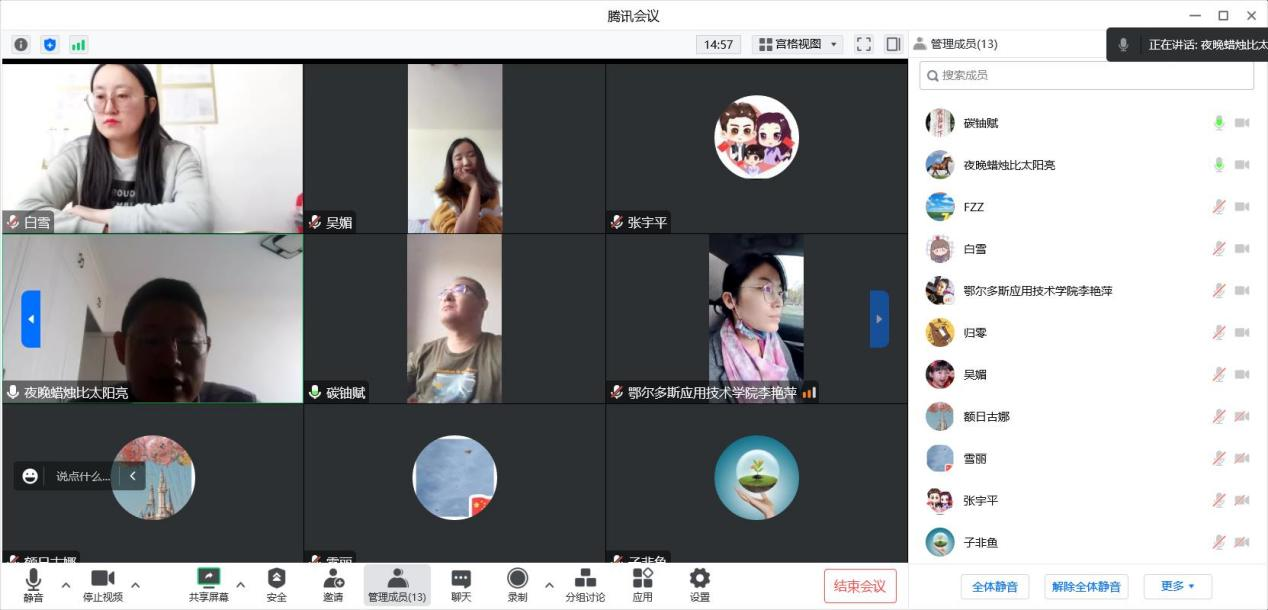The width and height of the screenshot is (1268, 610).
Task: Collapse the quick chat bar arrow
Action: point(133,476)
